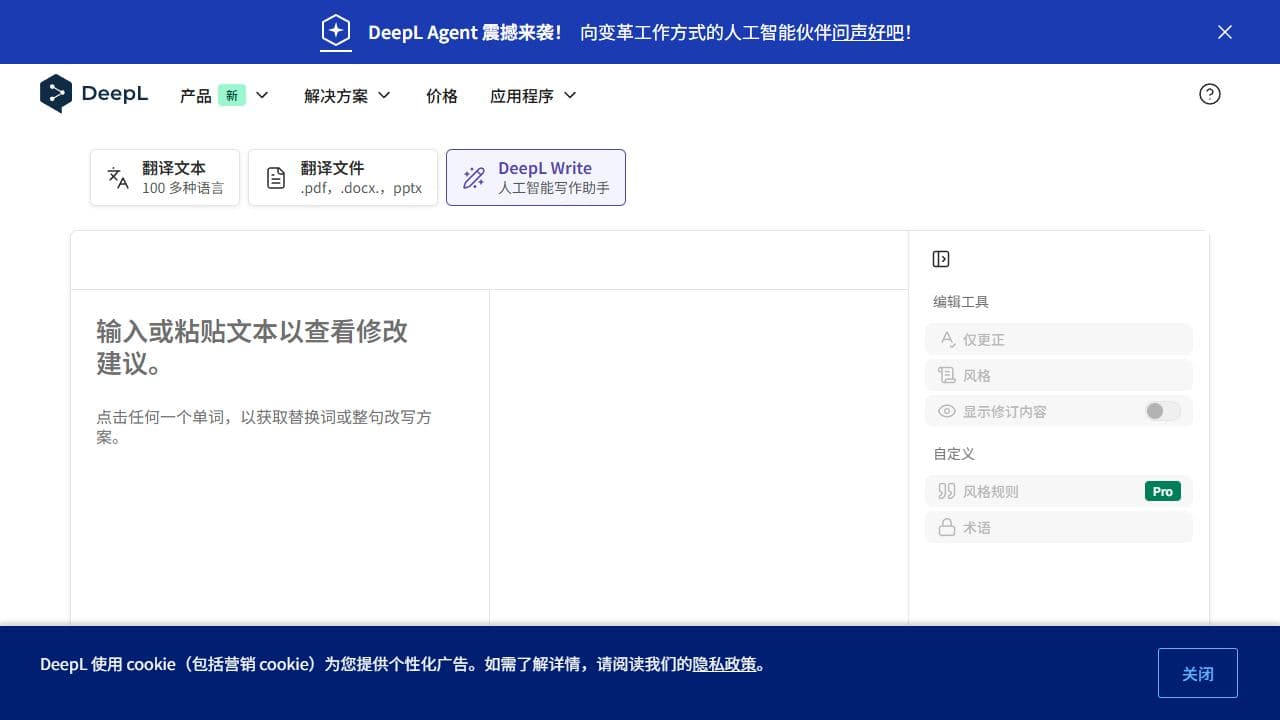
Task: Click the eye icon beside 显示修订内容
Action: (946, 411)
